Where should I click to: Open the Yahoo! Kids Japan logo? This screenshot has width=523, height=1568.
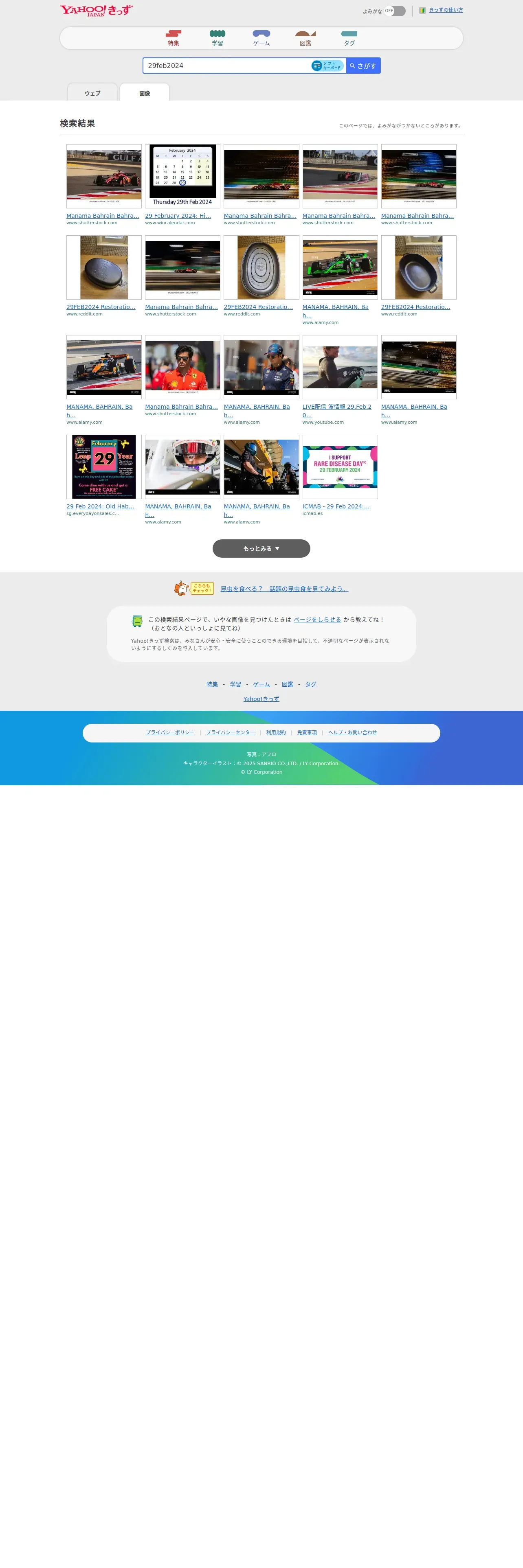96,10
